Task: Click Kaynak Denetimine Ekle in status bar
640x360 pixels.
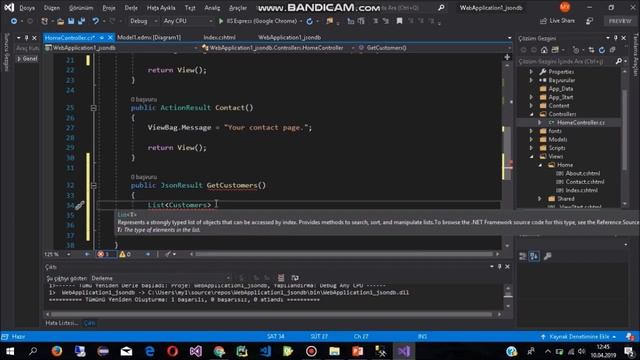Action: 579,337
